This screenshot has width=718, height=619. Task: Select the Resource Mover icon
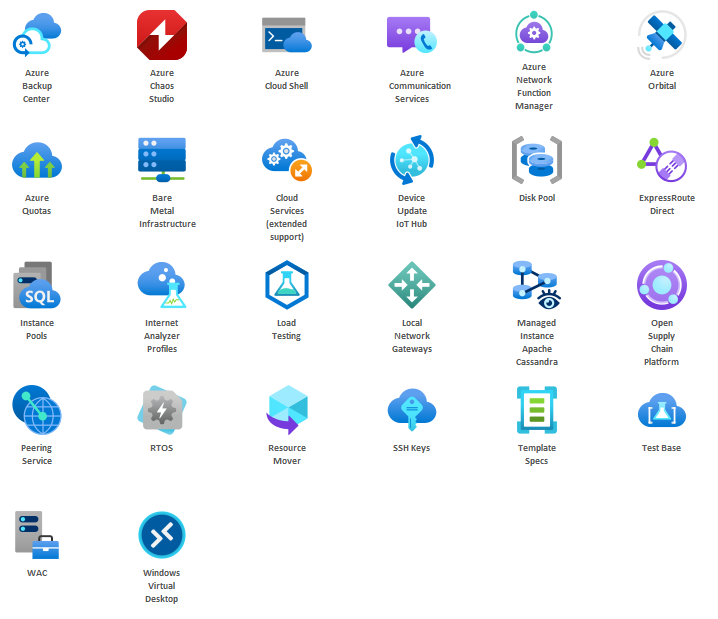pyautogui.click(x=287, y=409)
